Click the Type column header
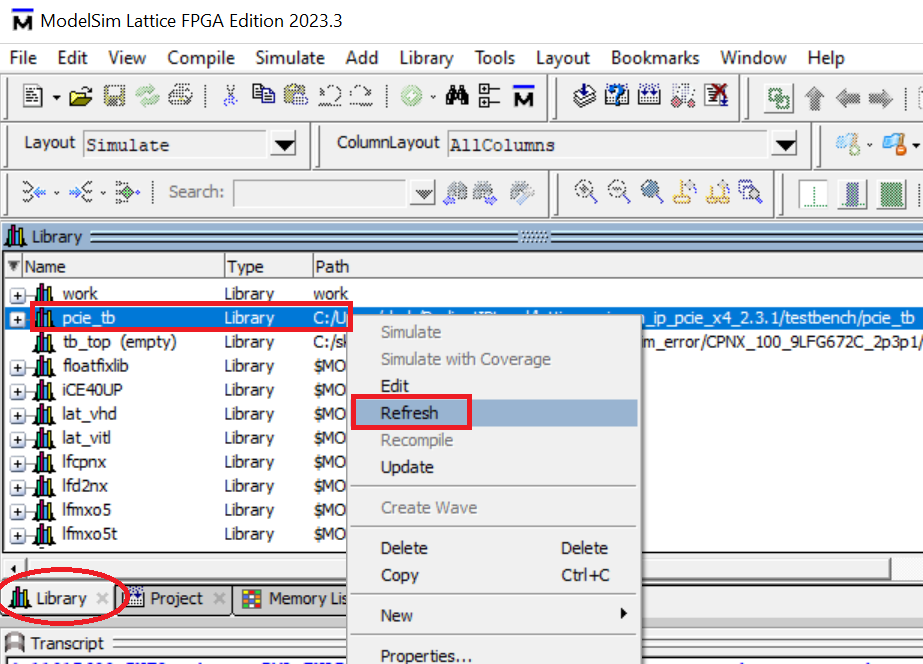 point(268,267)
